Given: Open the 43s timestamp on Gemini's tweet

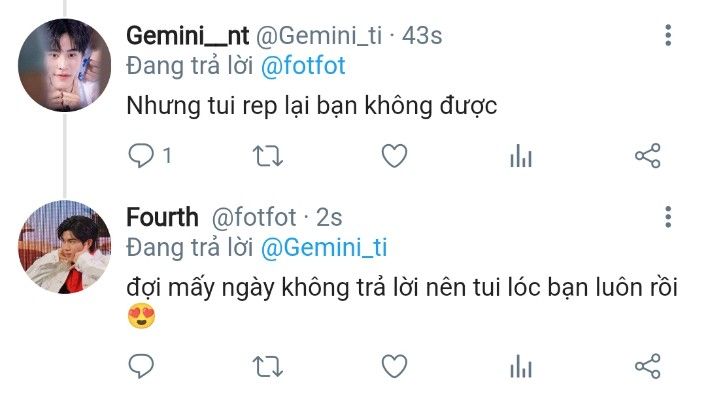Looking at the screenshot, I should tap(422, 35).
